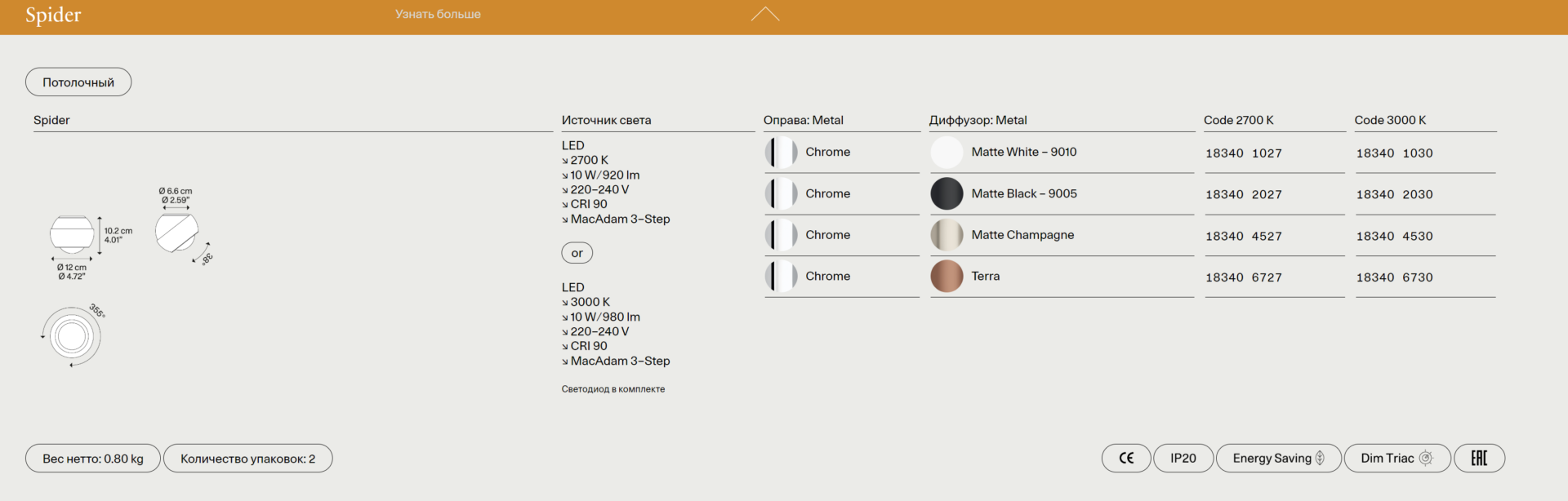Click the Dim Triac dimmer badge
This screenshot has height=501, width=1568.
coord(1396,459)
